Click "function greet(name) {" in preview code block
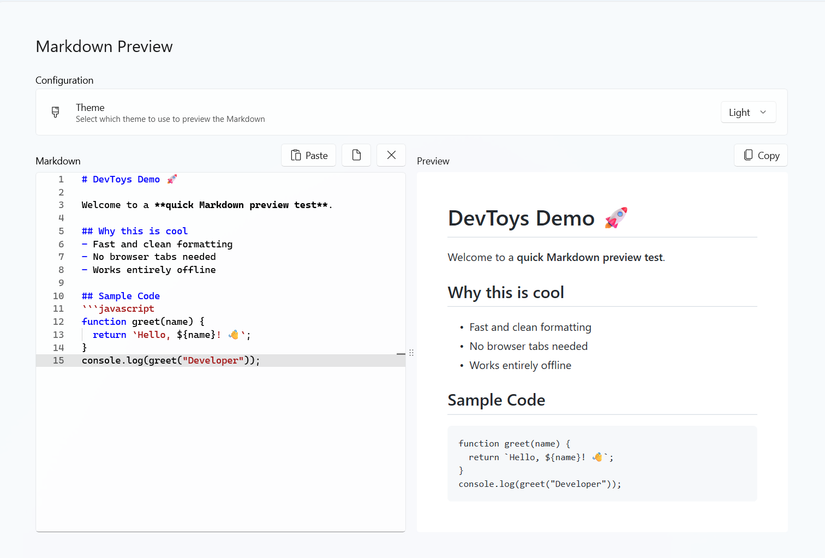Screen dimensions: 825x558 [514, 443]
